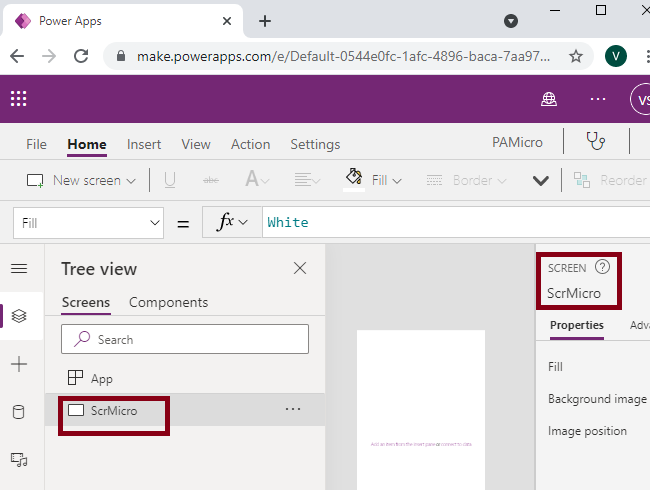Expand the ribbon overflow chevron
650x492 pixels.
(x=541, y=180)
